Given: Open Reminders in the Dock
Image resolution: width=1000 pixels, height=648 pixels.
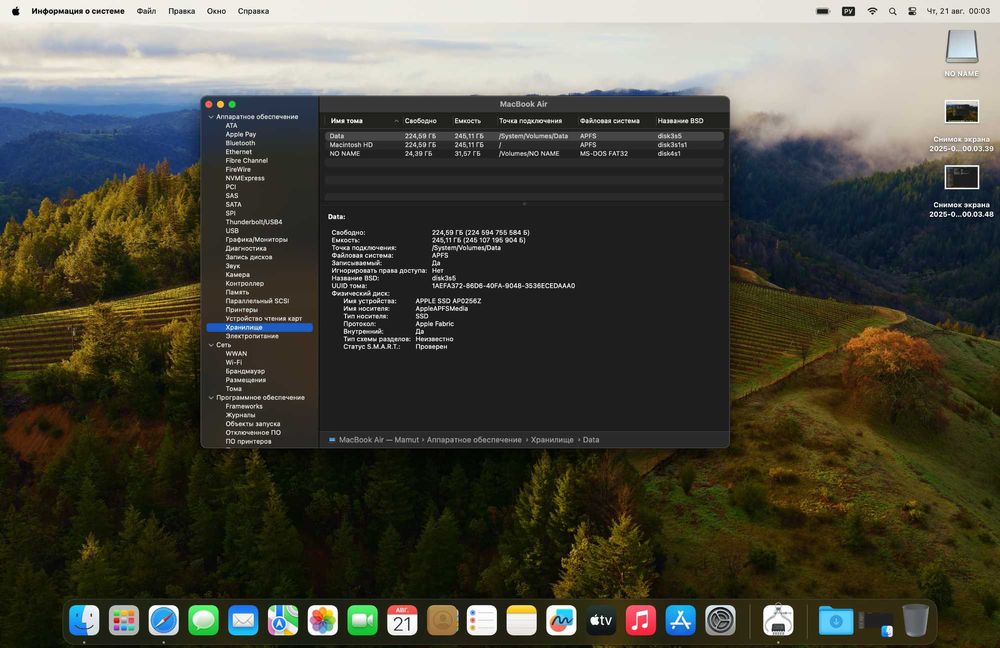Looking at the screenshot, I should 482,620.
